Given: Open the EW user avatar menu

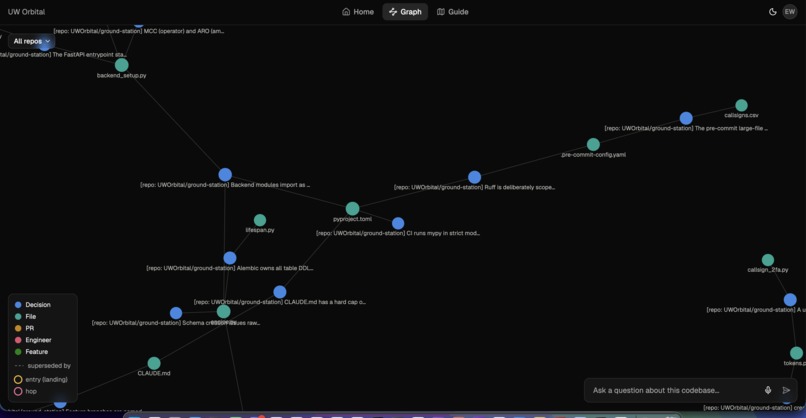Looking at the screenshot, I should [x=790, y=12].
